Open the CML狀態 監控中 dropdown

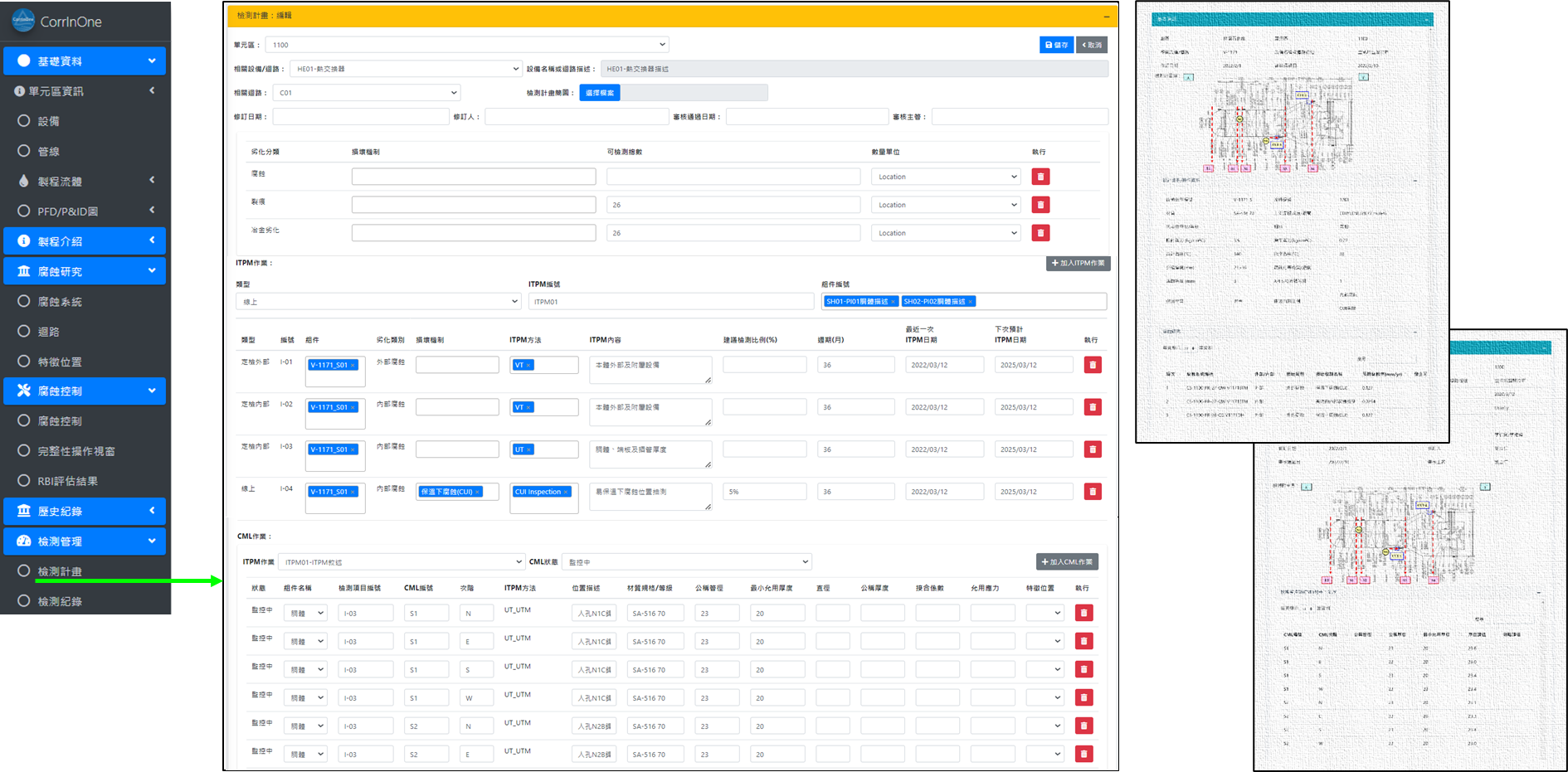click(687, 562)
